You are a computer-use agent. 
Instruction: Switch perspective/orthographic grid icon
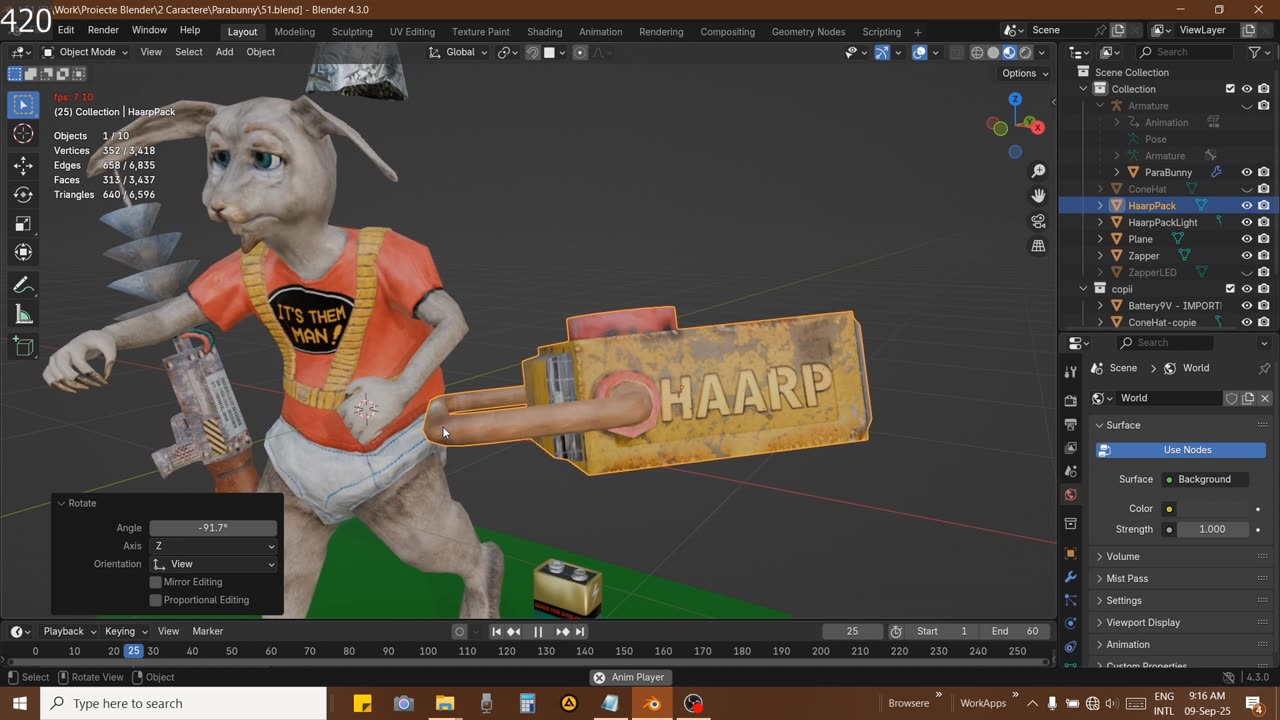coord(1038,246)
